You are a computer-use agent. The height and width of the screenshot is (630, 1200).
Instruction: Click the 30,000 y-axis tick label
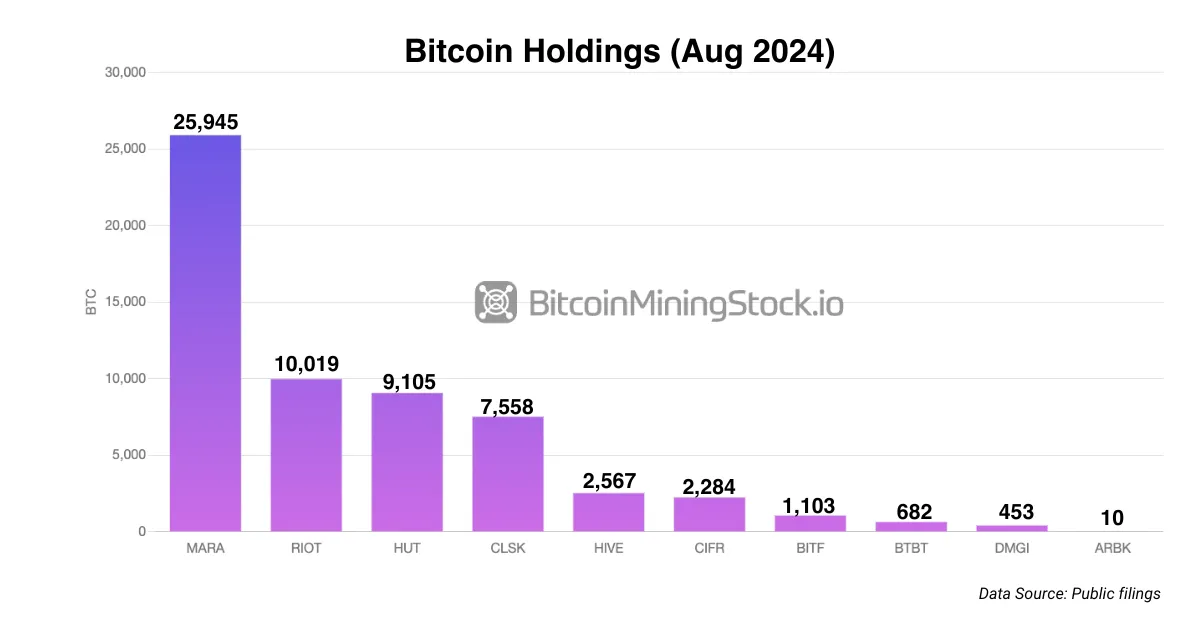click(125, 72)
